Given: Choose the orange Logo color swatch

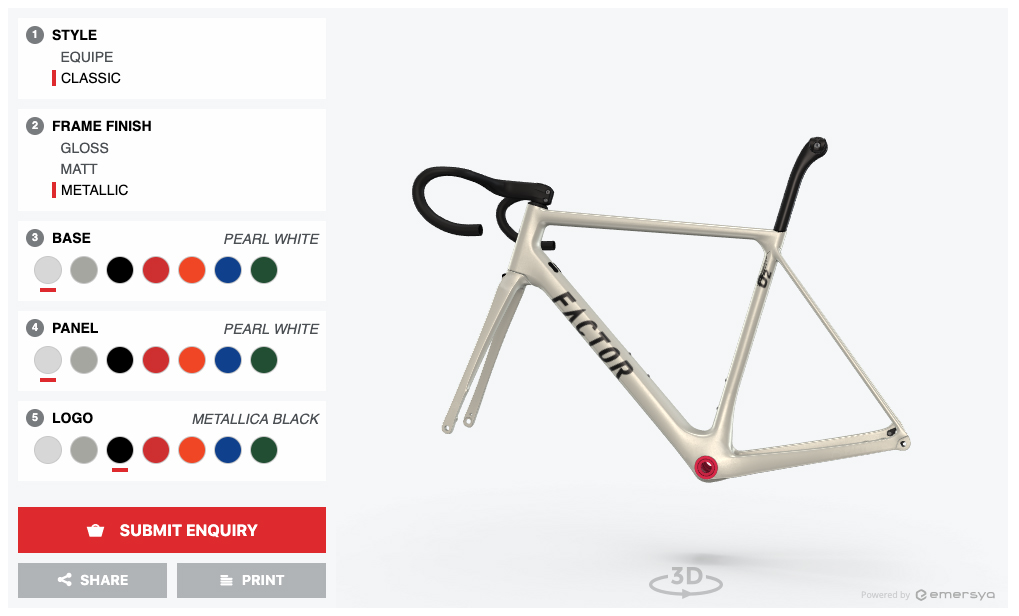Looking at the screenshot, I should tap(192, 450).
